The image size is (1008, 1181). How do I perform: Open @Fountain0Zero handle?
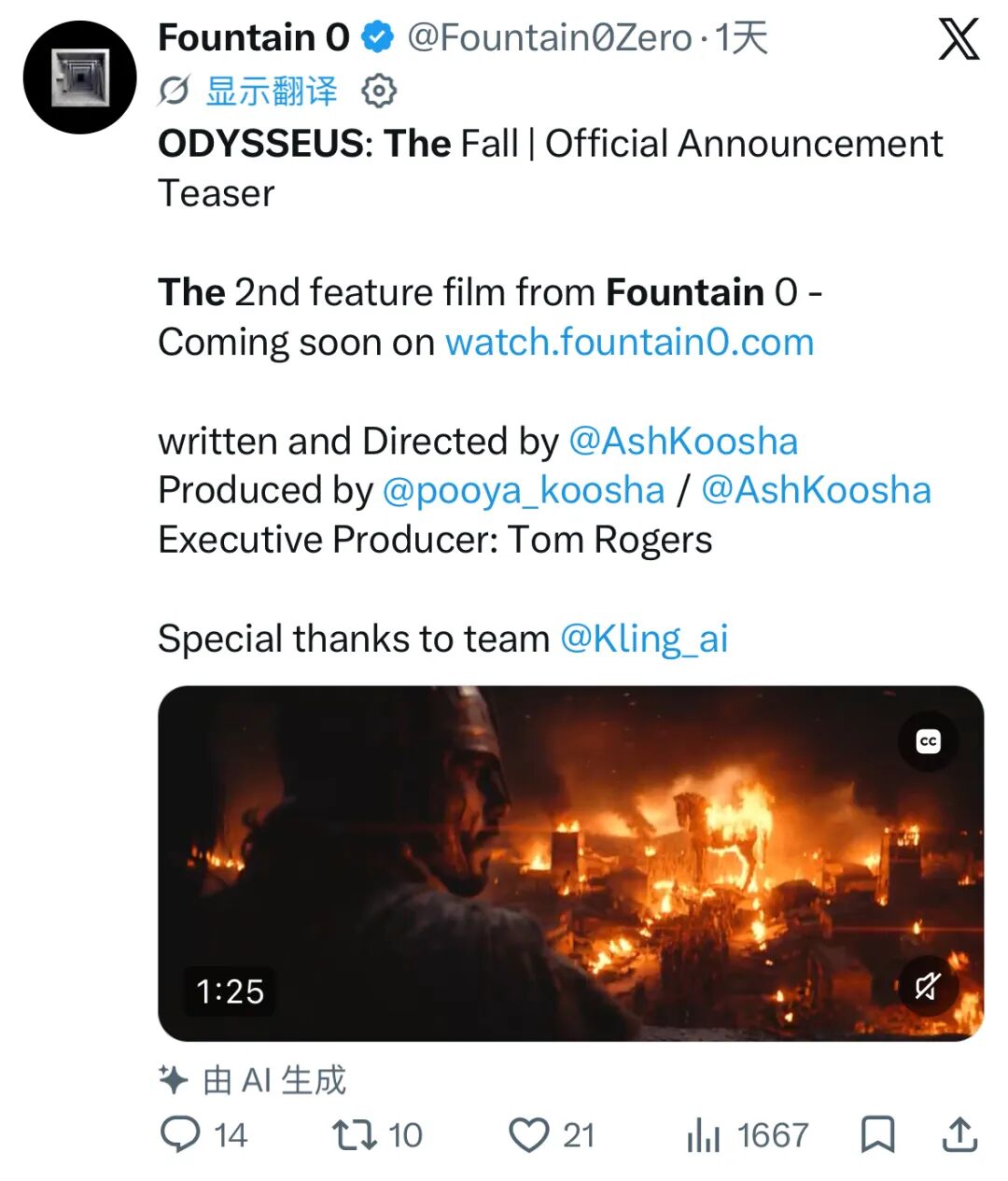[550, 38]
